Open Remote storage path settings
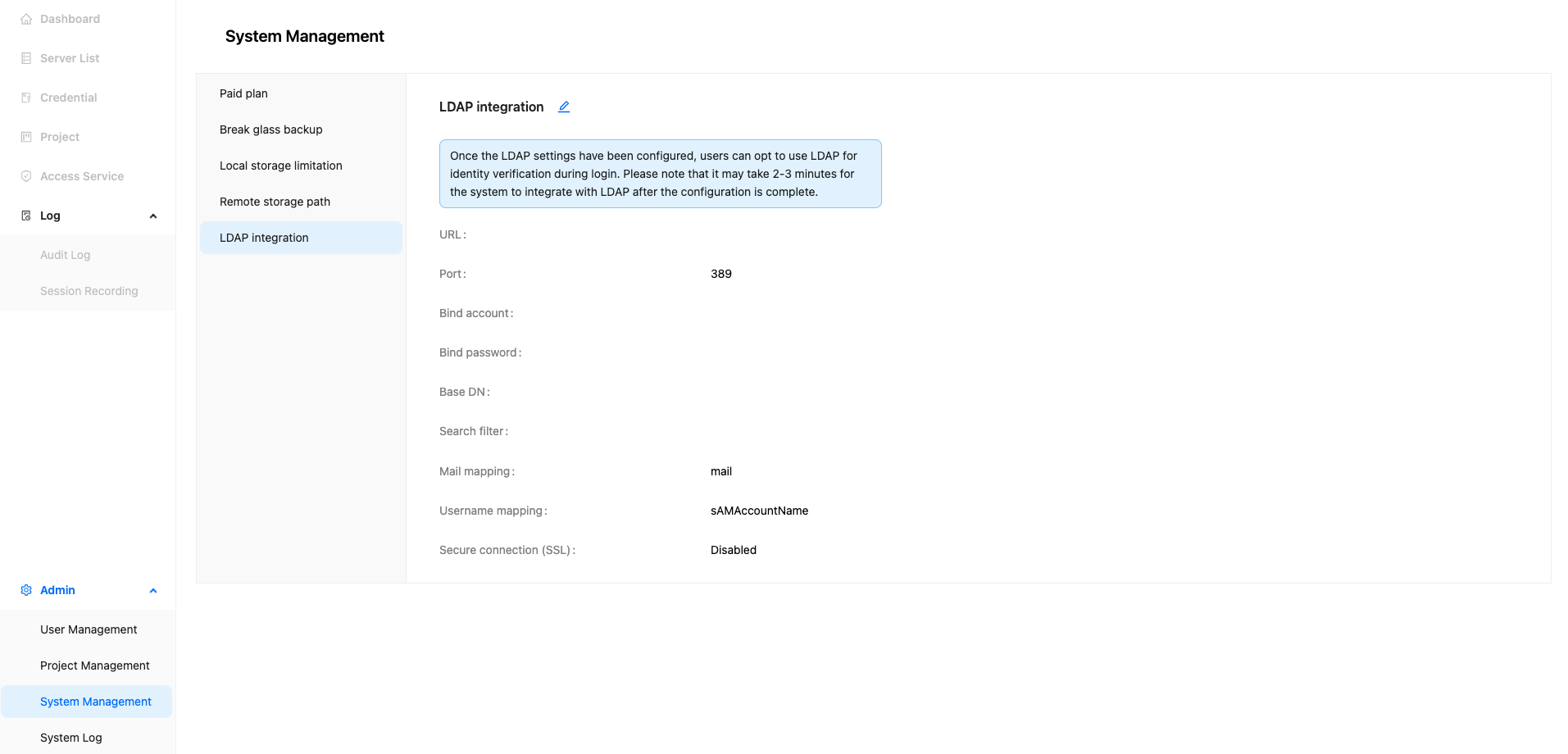 [275, 202]
